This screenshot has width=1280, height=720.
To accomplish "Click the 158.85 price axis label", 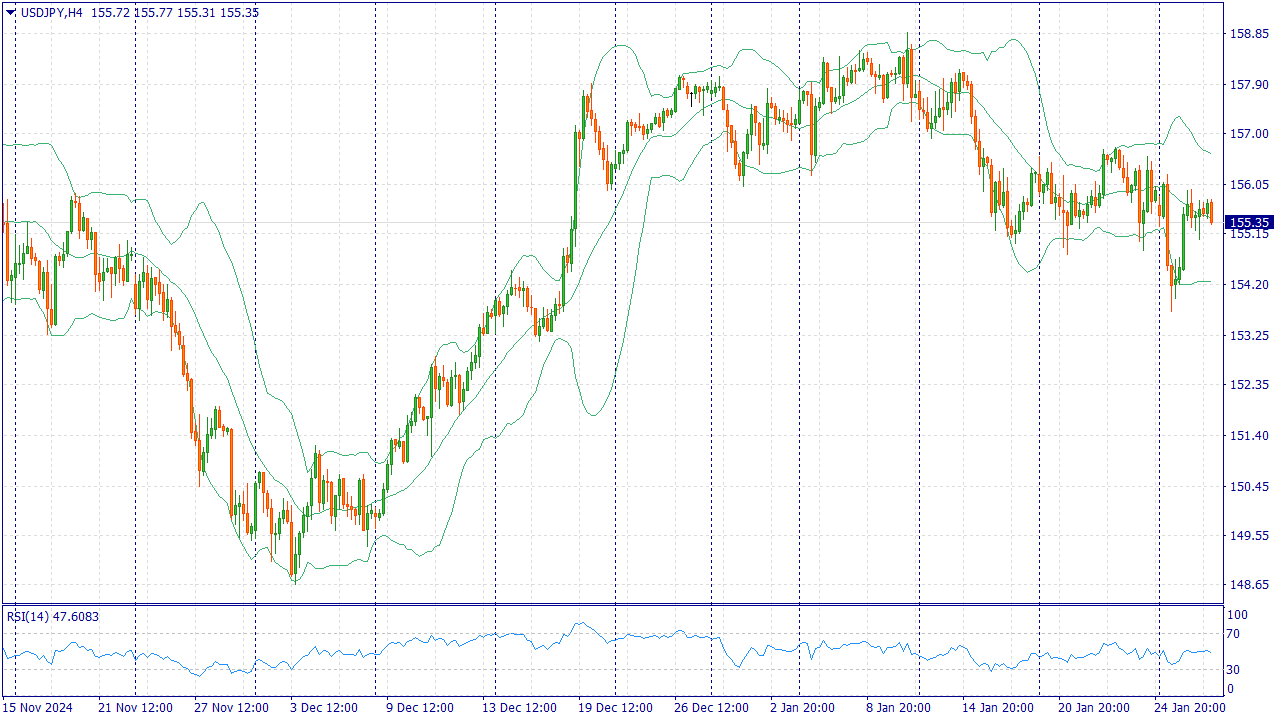I will coord(1247,33).
